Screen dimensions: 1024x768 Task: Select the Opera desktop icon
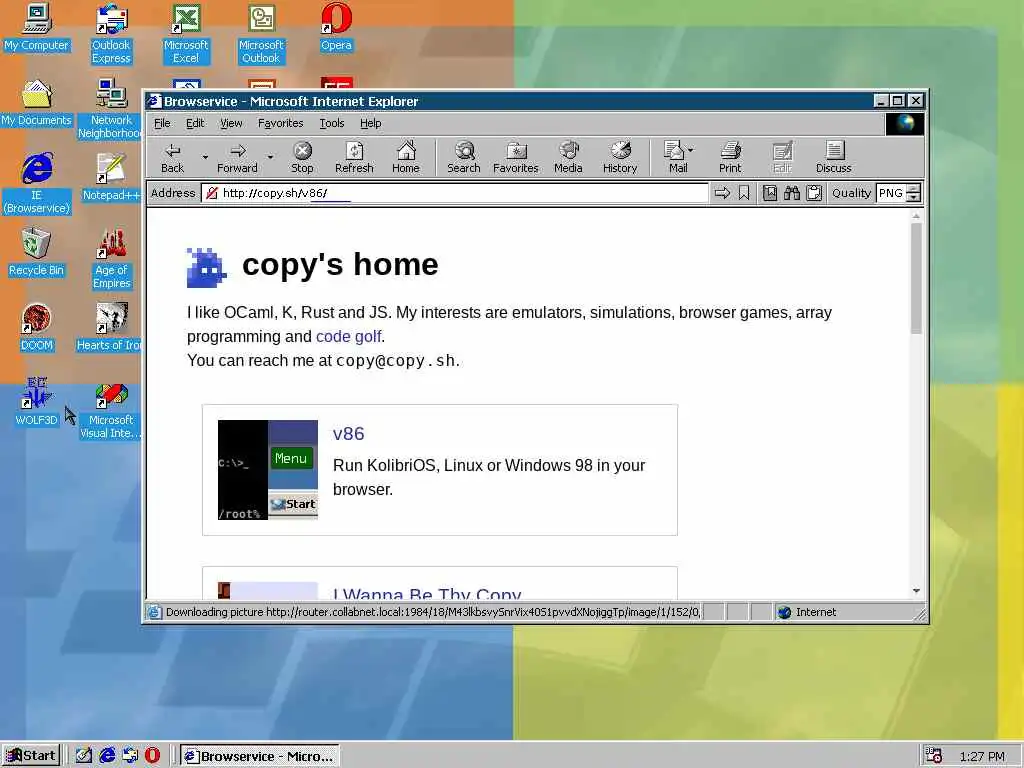click(x=336, y=28)
